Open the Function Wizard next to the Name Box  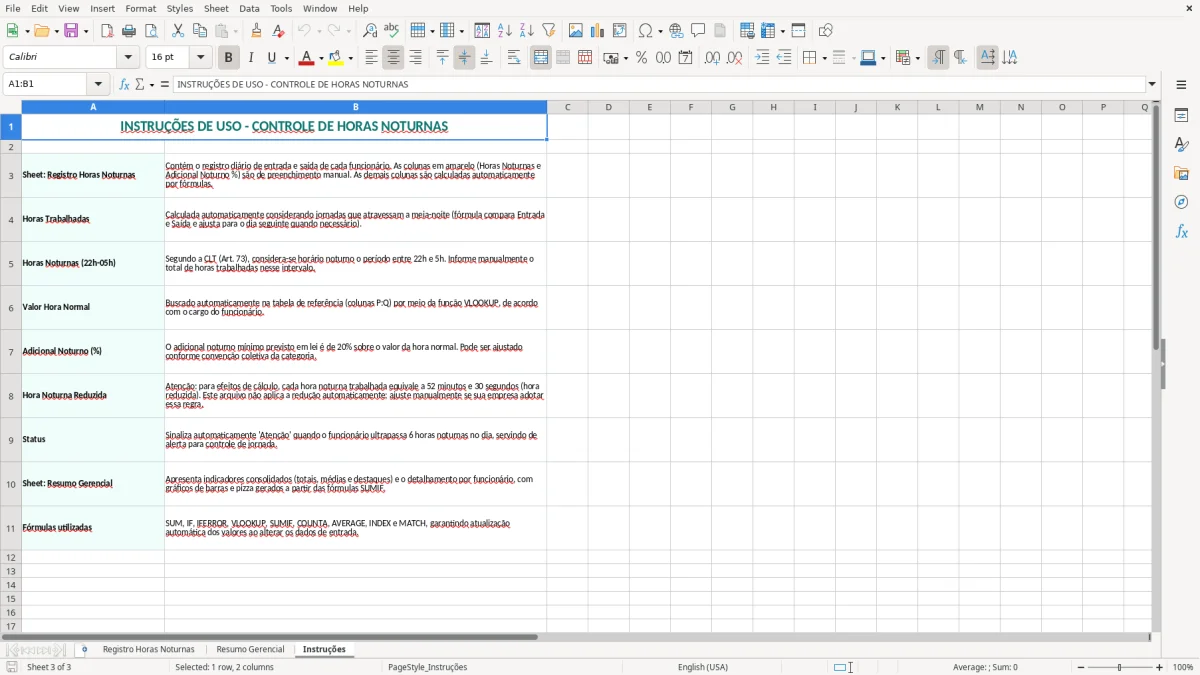pyautogui.click(x=124, y=85)
